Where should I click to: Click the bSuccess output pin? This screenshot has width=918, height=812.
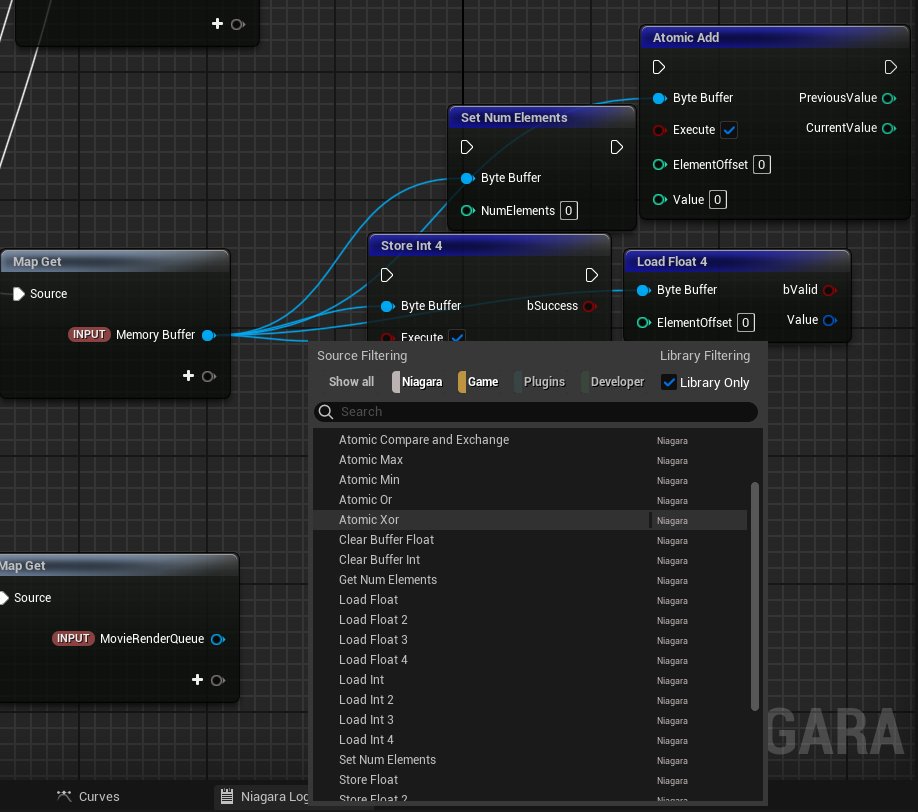pyautogui.click(x=590, y=306)
